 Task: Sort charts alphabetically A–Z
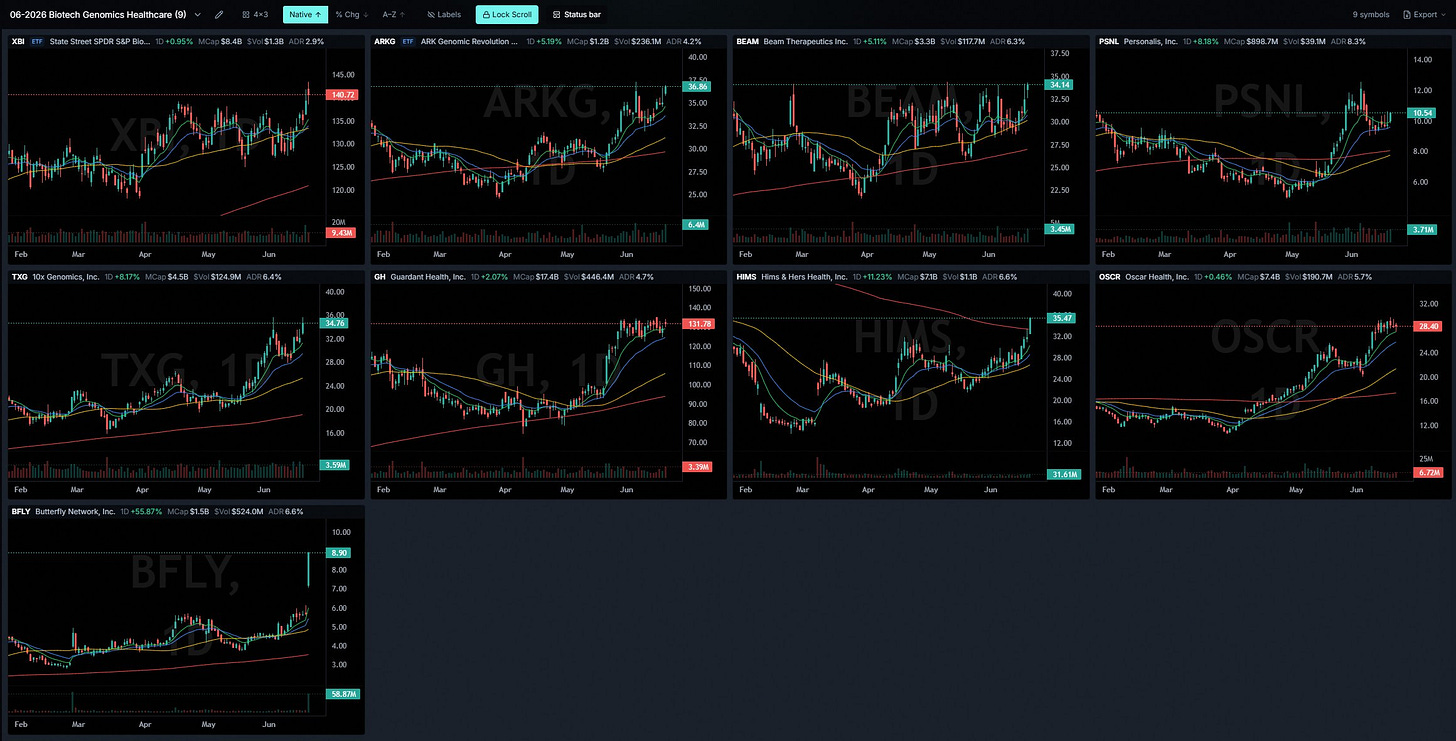coord(394,15)
